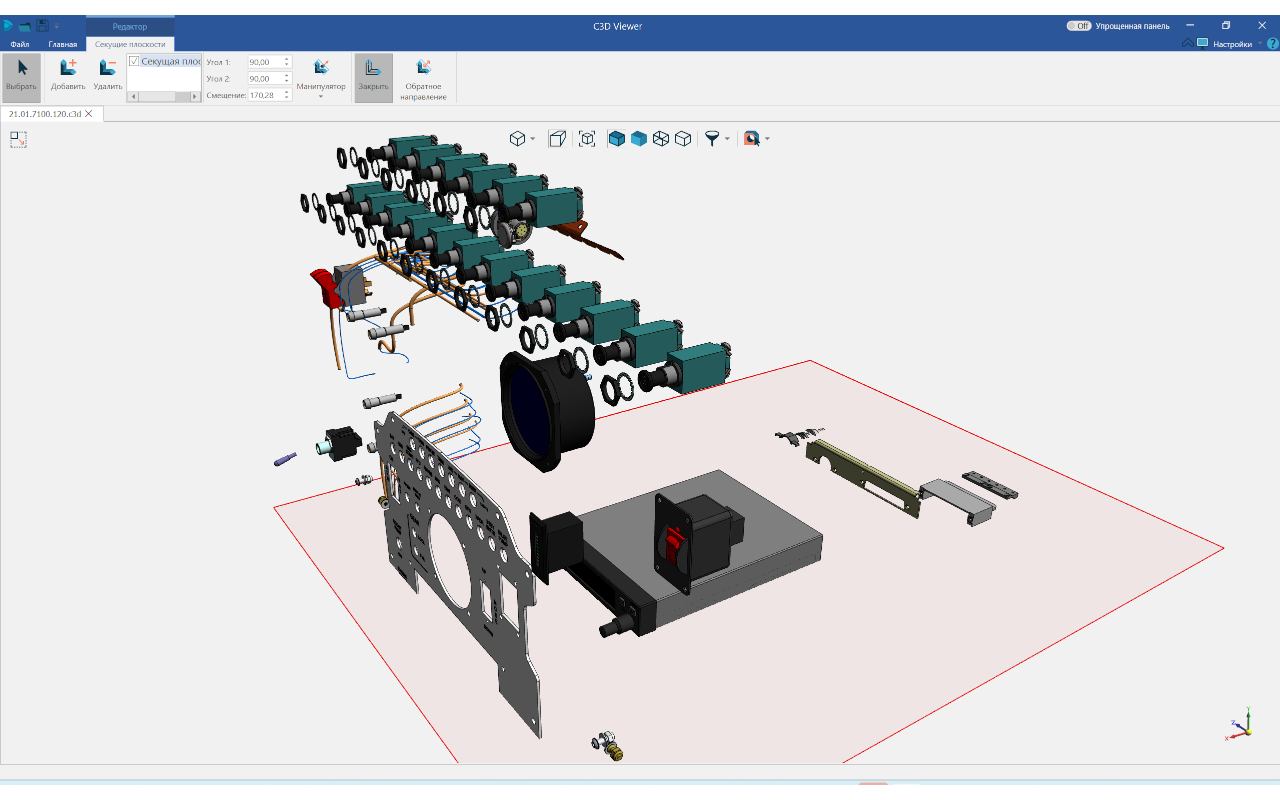This screenshot has width=1280, height=800.
Task: Click the section view tool icon
Action: pos(751,139)
